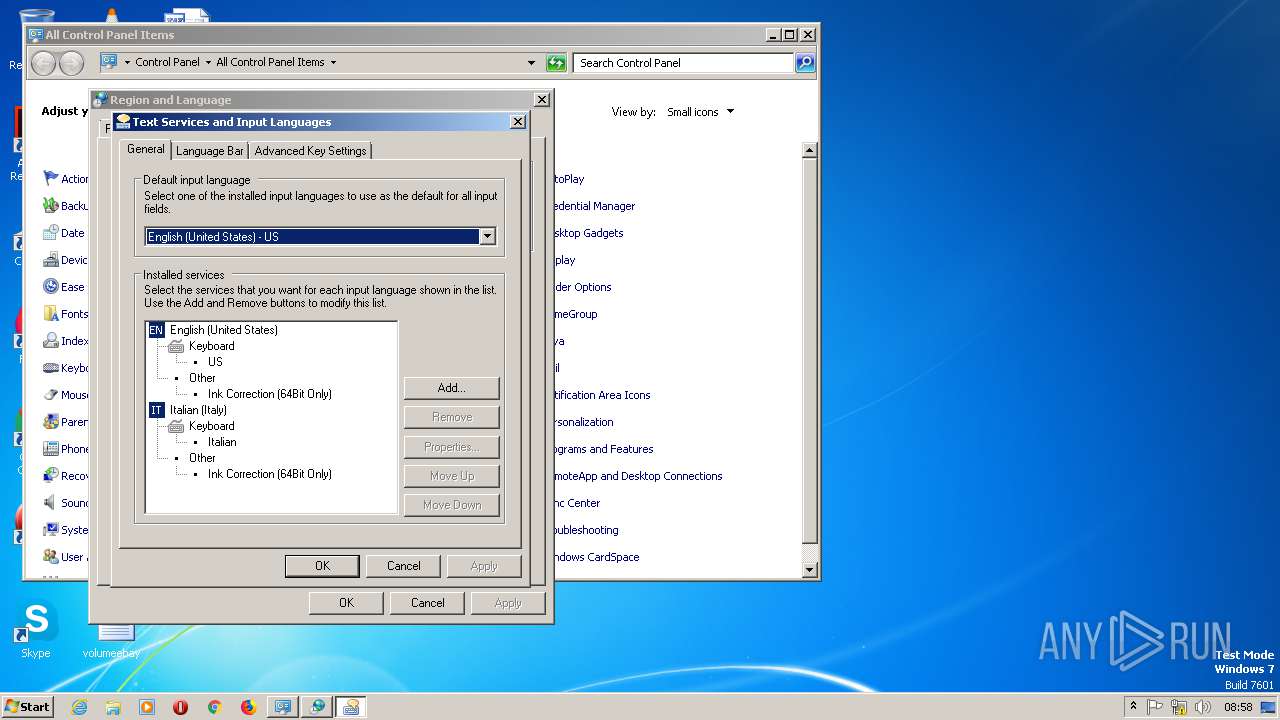This screenshot has width=1280, height=720.
Task: Select Ink Correction entry under English
Action: [x=270, y=394]
